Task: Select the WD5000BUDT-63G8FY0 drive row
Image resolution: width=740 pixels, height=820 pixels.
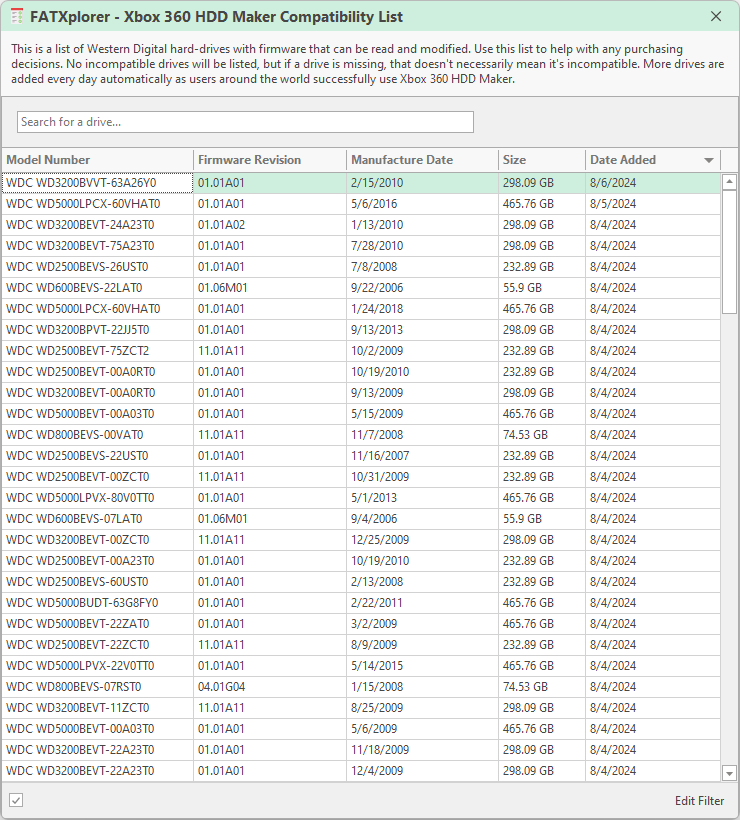Action: point(82,603)
